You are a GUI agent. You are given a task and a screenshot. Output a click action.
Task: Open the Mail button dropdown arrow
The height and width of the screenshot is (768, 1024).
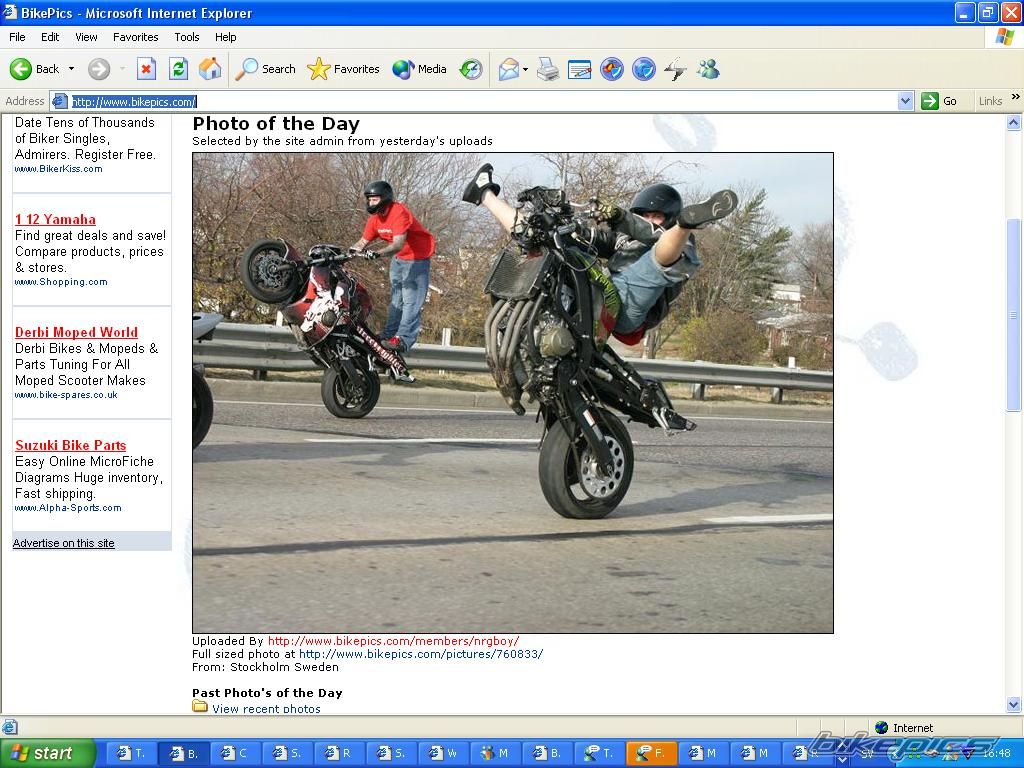click(x=526, y=69)
